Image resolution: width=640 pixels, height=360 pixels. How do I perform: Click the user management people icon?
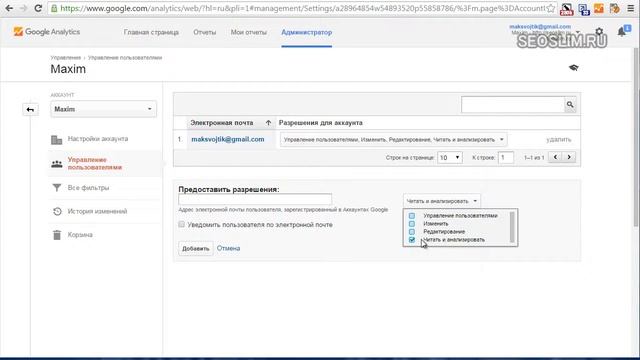coord(57,164)
